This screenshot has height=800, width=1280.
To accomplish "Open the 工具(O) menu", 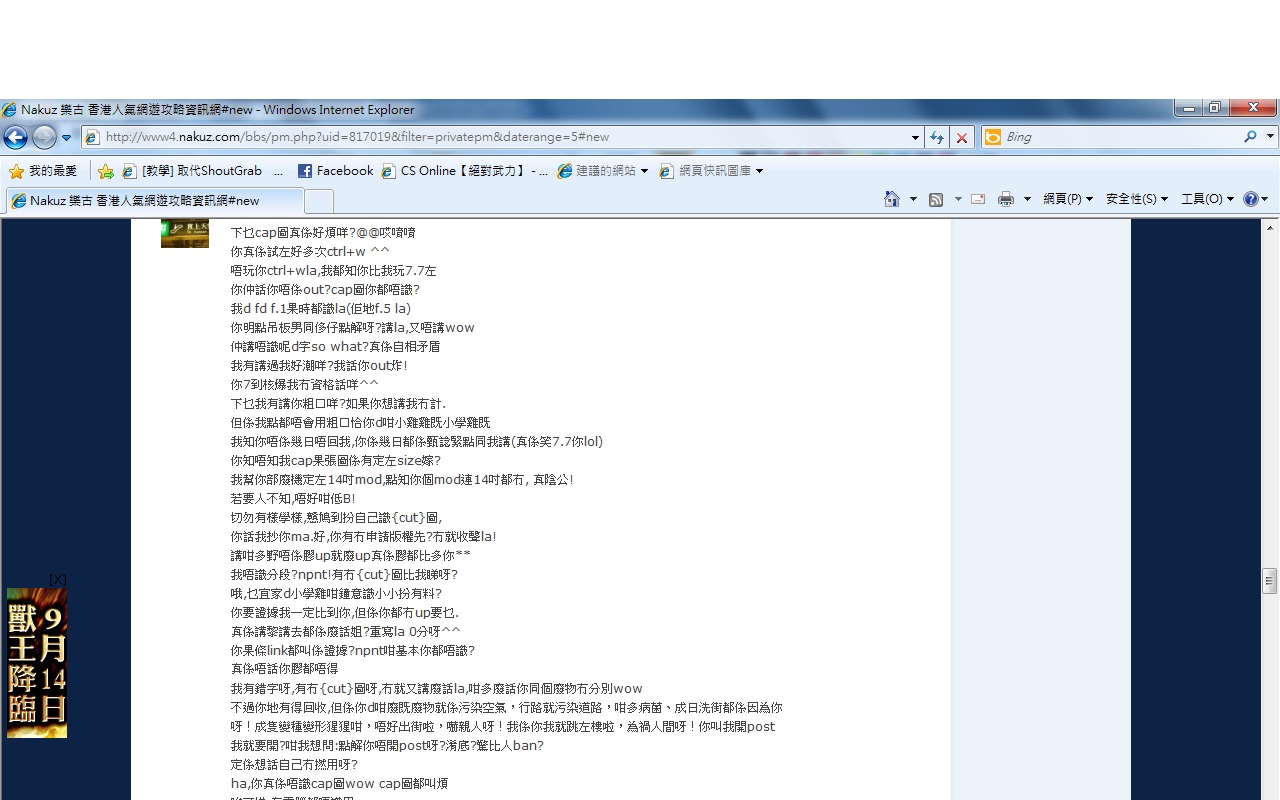I will [x=1207, y=199].
